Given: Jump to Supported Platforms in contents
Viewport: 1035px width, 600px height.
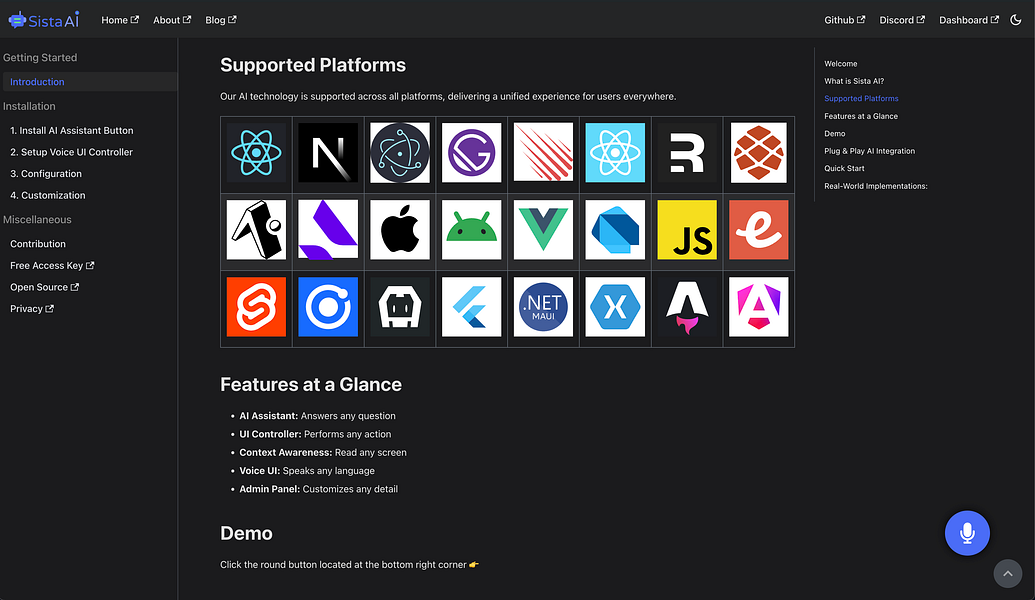Looking at the screenshot, I should pos(861,98).
